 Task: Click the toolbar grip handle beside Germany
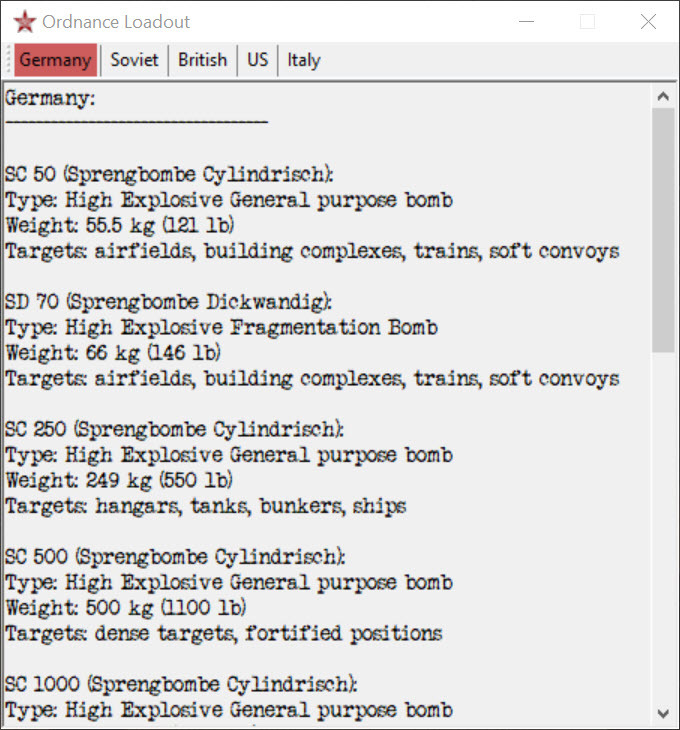pyautogui.click(x=9, y=60)
